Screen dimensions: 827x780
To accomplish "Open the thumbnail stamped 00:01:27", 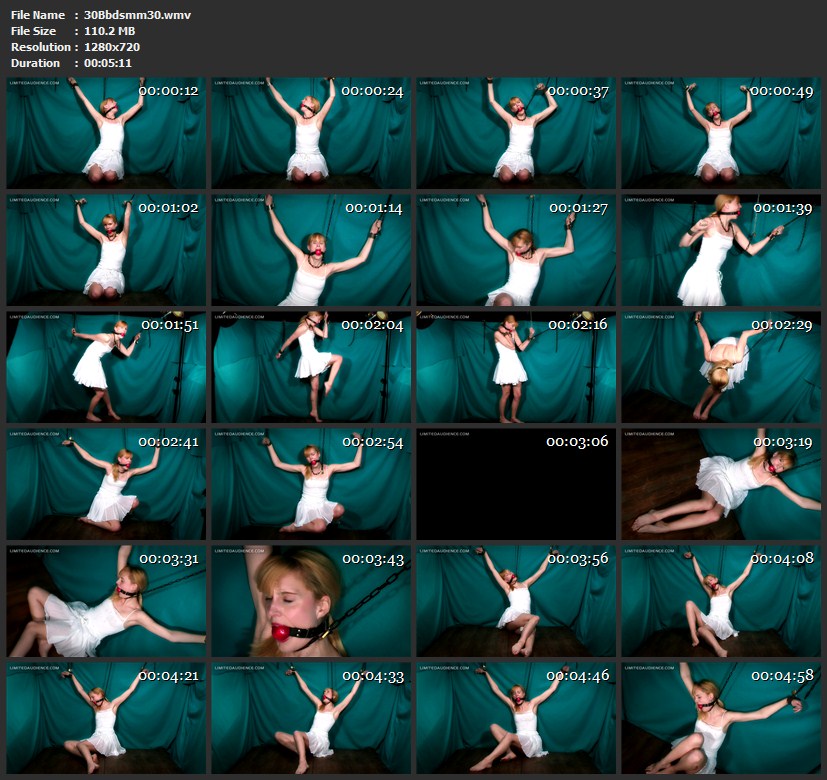I will click(516, 250).
